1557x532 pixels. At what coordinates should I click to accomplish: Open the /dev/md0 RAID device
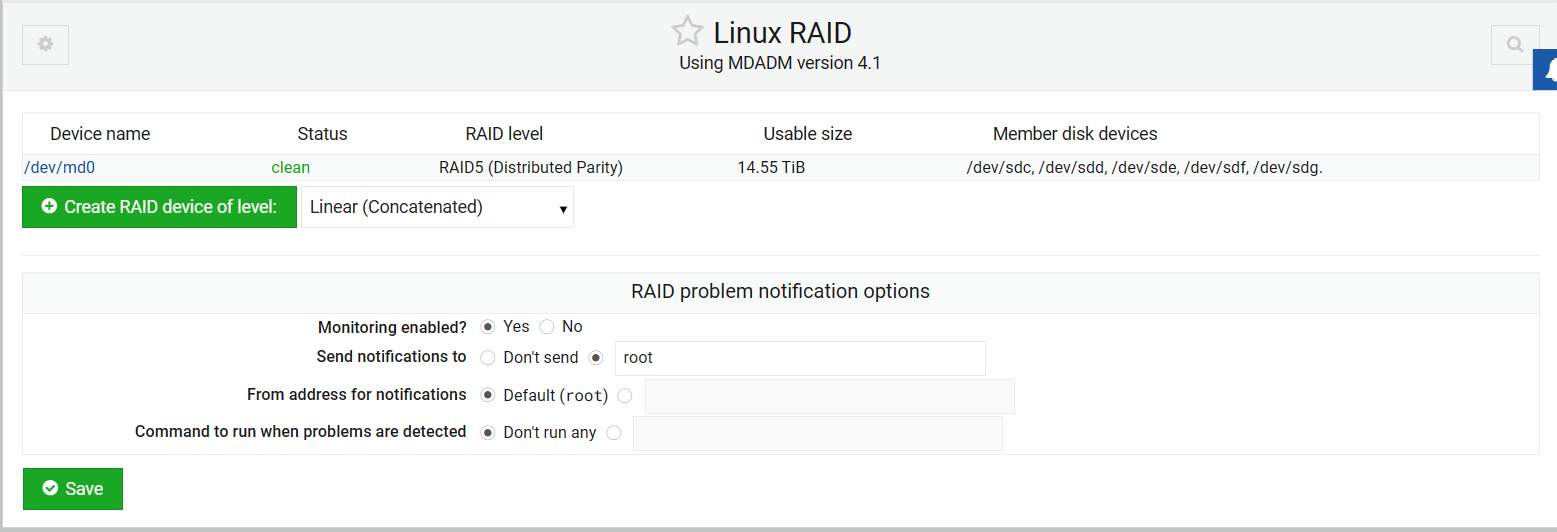click(x=59, y=168)
